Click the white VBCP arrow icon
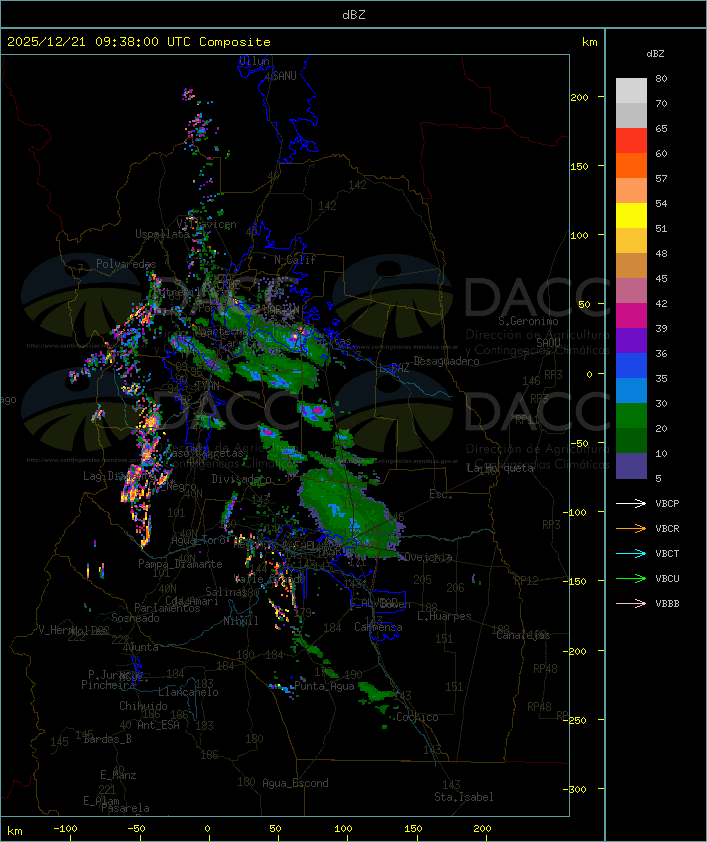Screen dimensions: 707x842 [x=631, y=503]
